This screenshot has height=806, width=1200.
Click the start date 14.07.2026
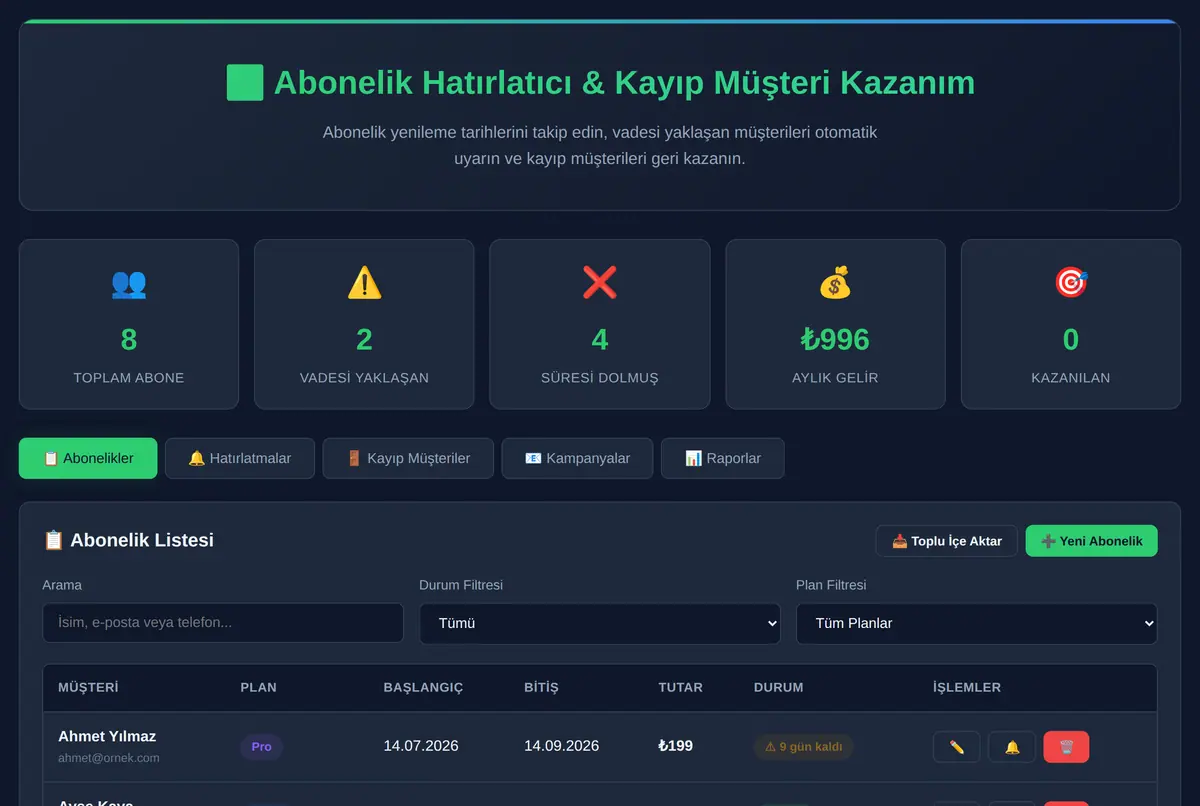pyautogui.click(x=421, y=746)
